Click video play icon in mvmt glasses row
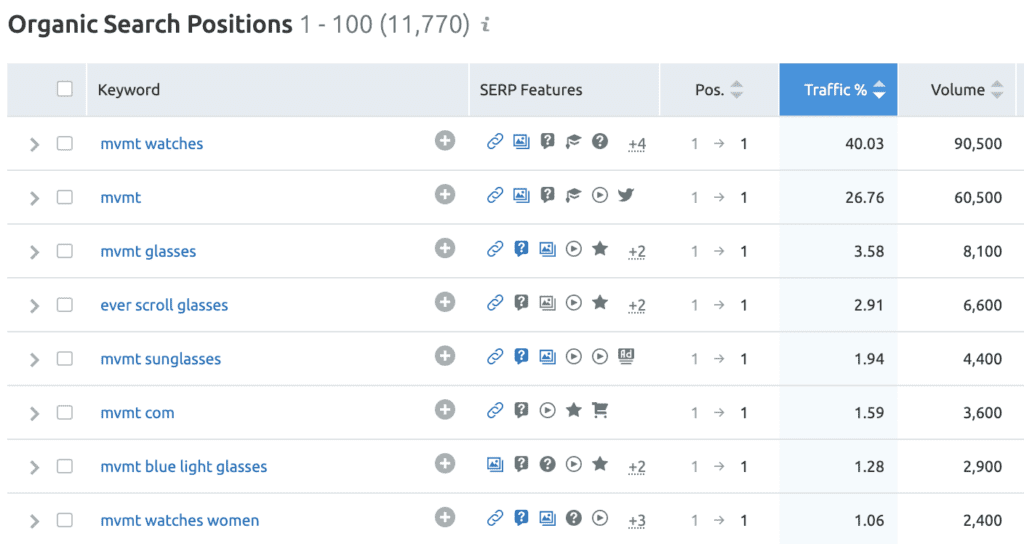The height and width of the screenshot is (544, 1024). coord(573,249)
